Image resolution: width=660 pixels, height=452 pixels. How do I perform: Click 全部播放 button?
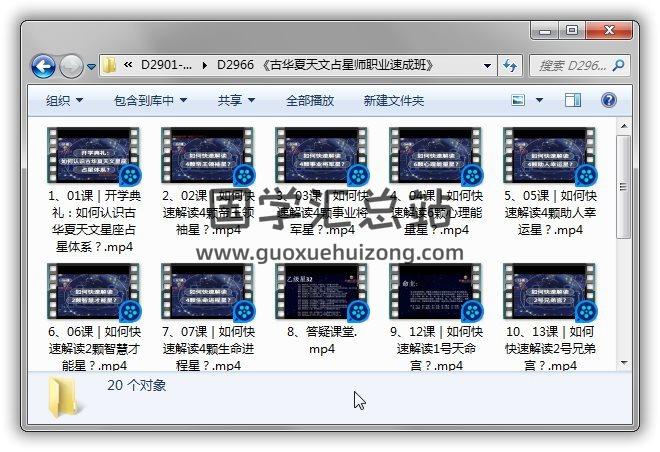pyautogui.click(x=310, y=100)
